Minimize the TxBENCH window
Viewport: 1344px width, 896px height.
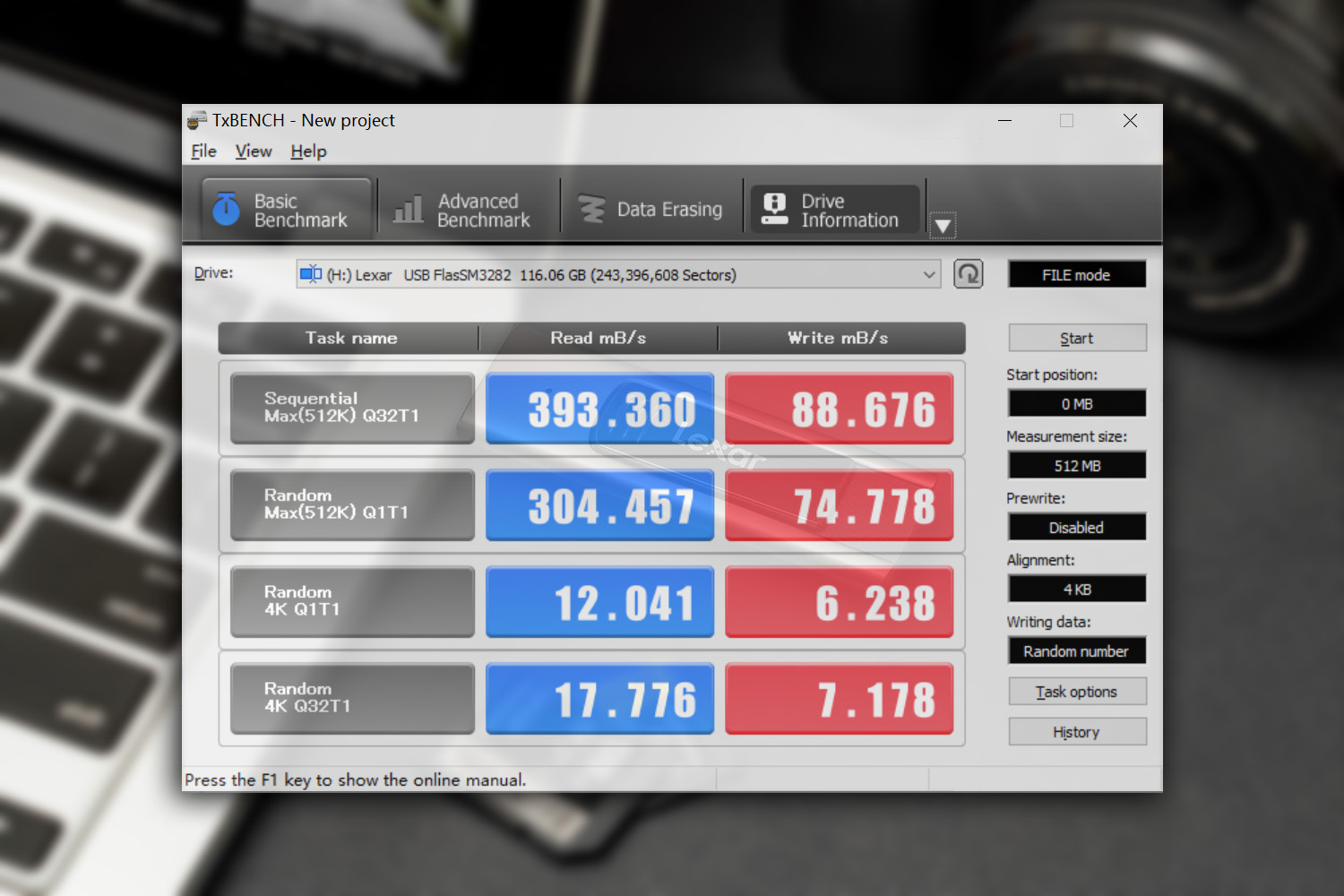1005,120
